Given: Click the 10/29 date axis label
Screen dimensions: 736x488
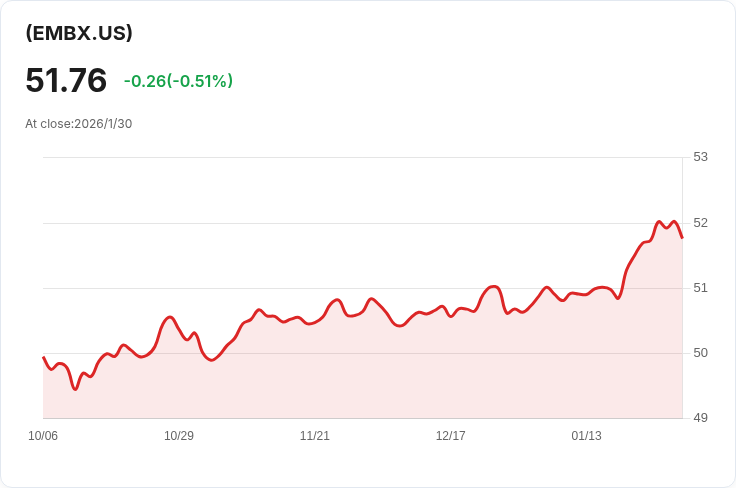Looking at the screenshot, I should 179,436.
